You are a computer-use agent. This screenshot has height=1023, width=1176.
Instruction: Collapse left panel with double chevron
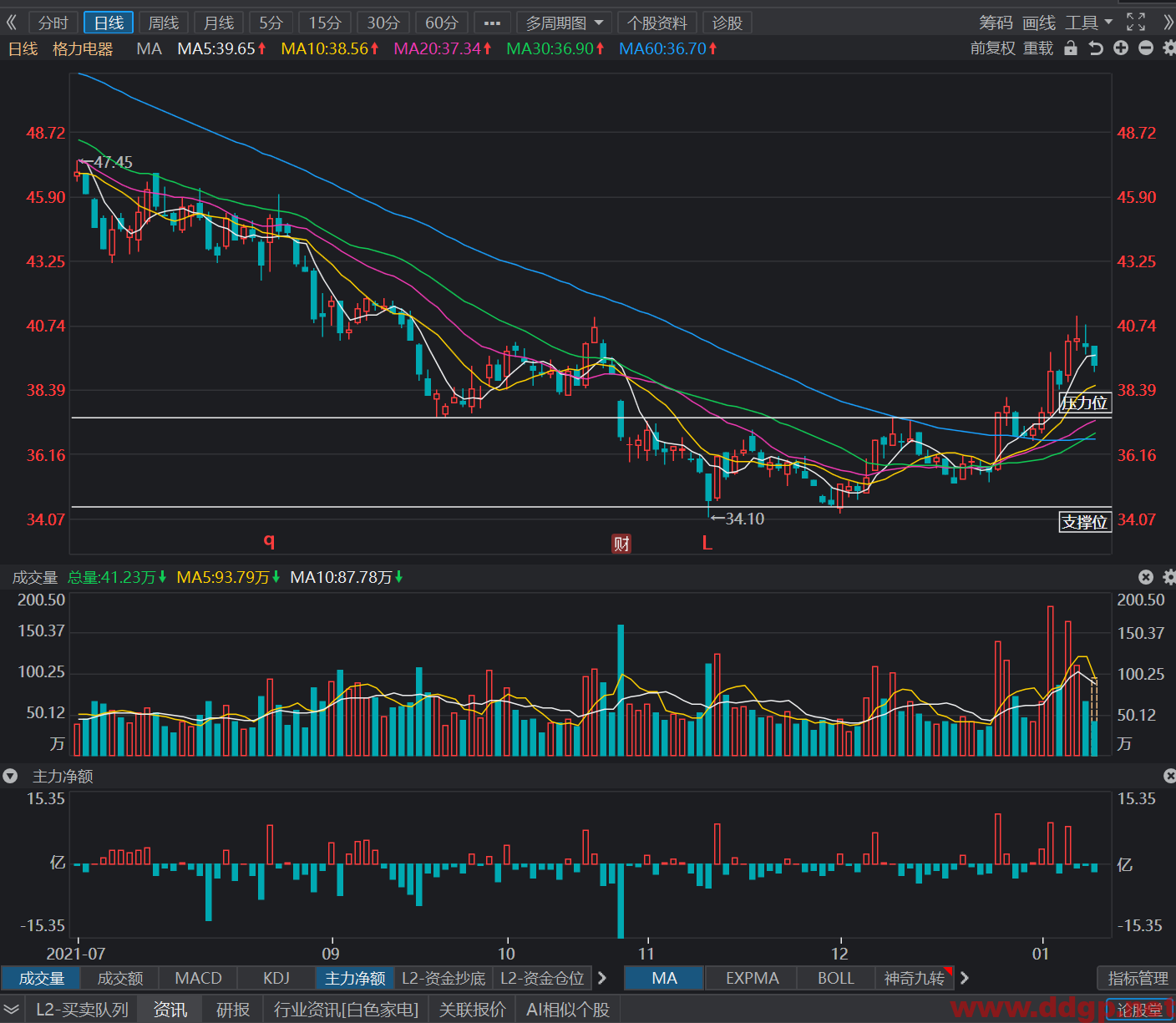(x=12, y=23)
